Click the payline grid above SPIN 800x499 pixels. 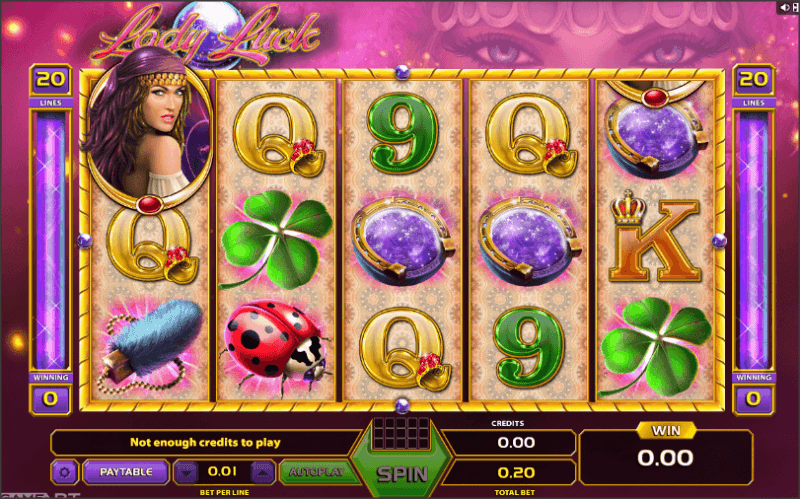click(402, 433)
